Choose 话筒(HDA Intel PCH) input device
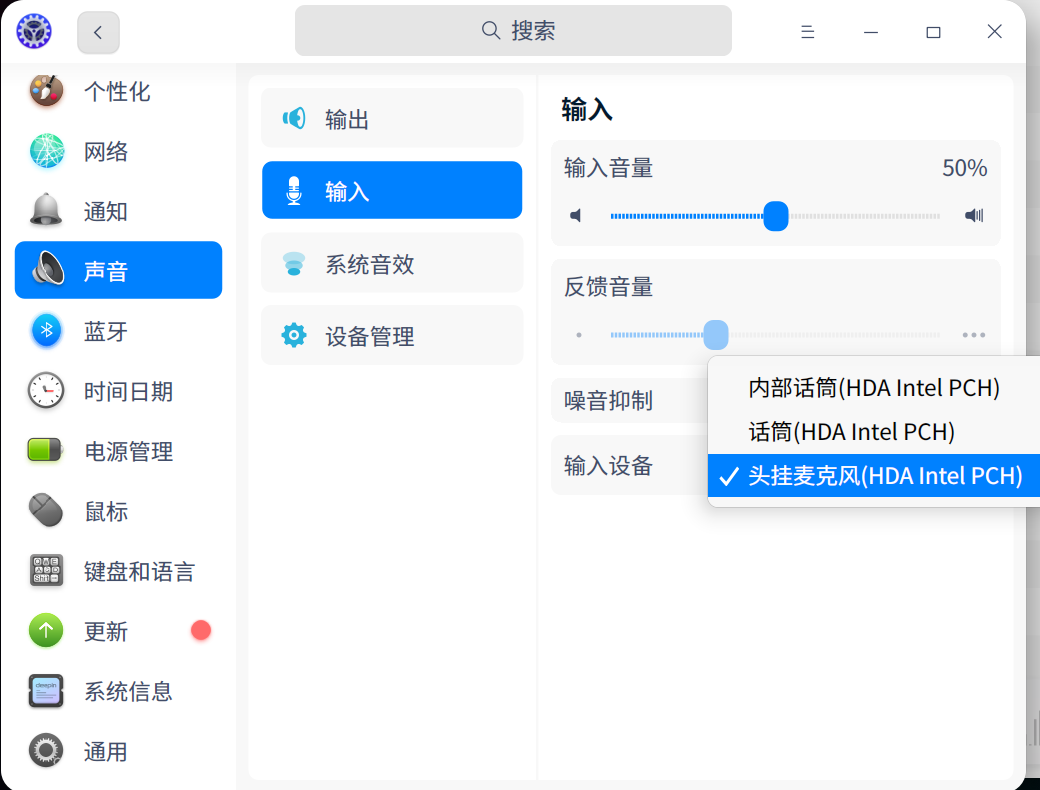 [851, 432]
